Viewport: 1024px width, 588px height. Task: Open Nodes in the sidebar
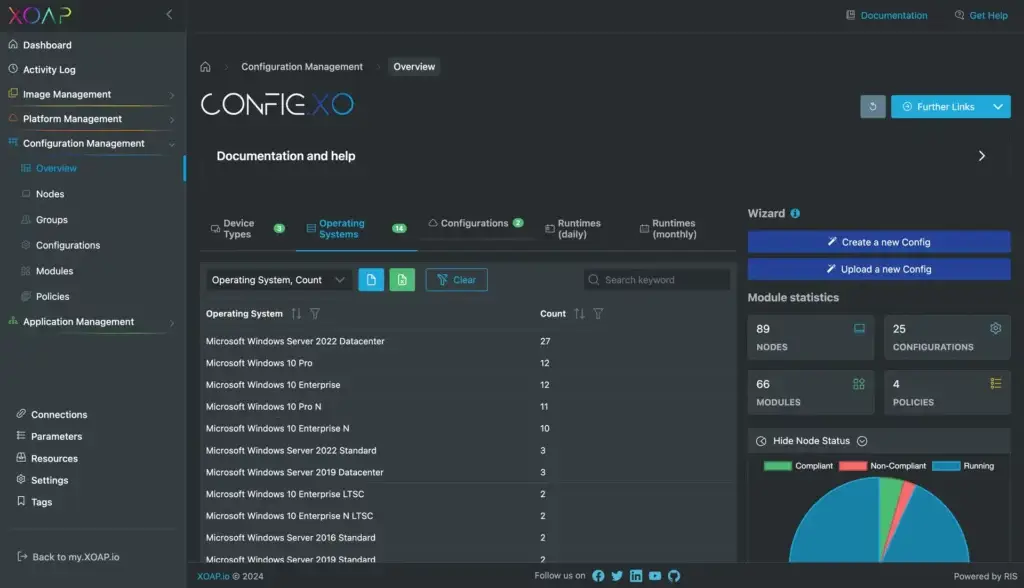pyautogui.click(x=50, y=194)
